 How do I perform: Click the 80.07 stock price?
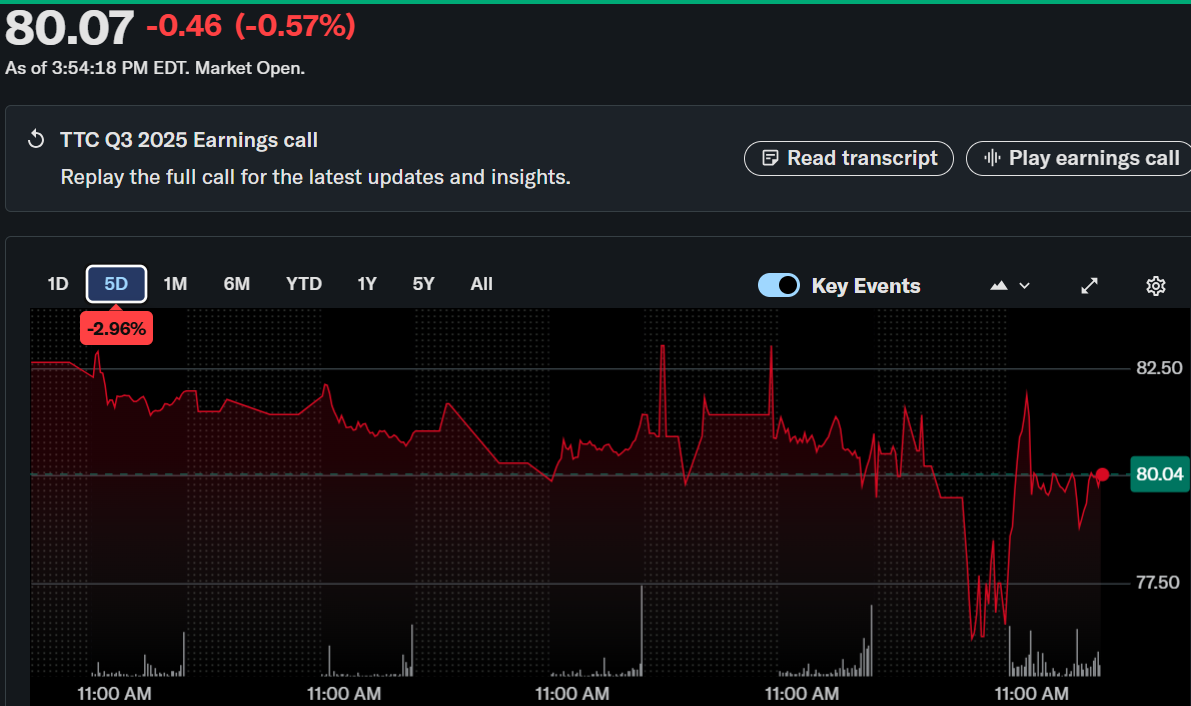point(69,28)
